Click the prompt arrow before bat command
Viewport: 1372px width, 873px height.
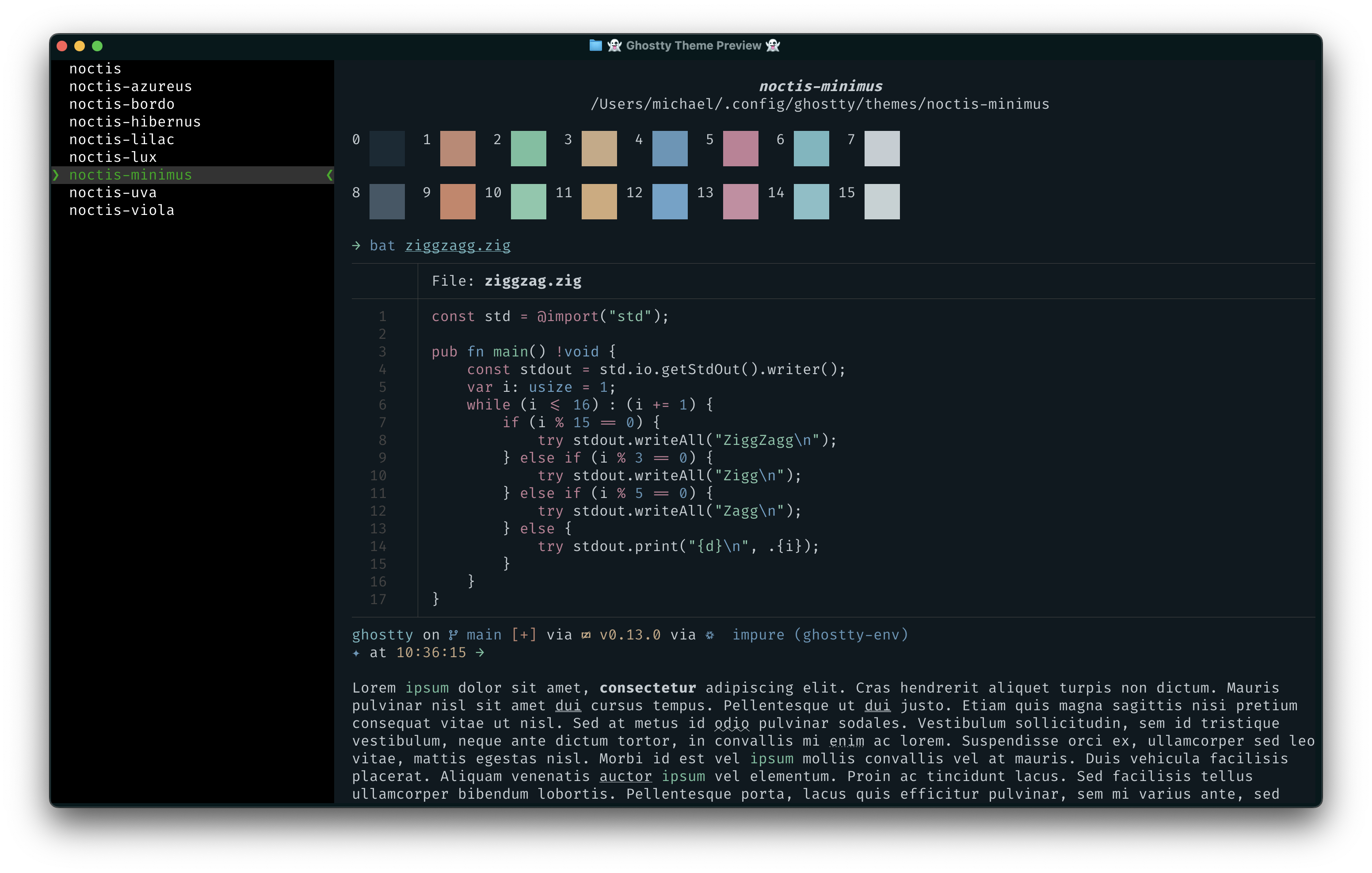[x=356, y=245]
